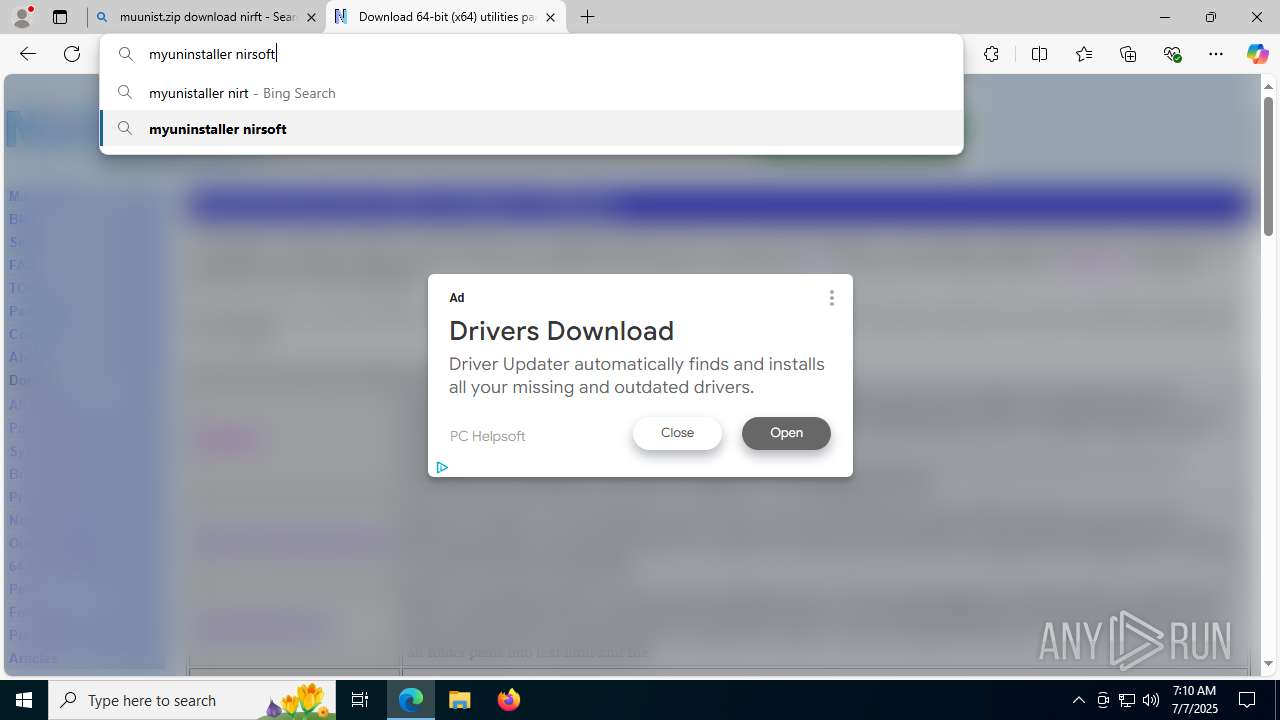This screenshot has width=1280, height=720.
Task: Open Browser essentials icon
Action: click(x=1172, y=54)
